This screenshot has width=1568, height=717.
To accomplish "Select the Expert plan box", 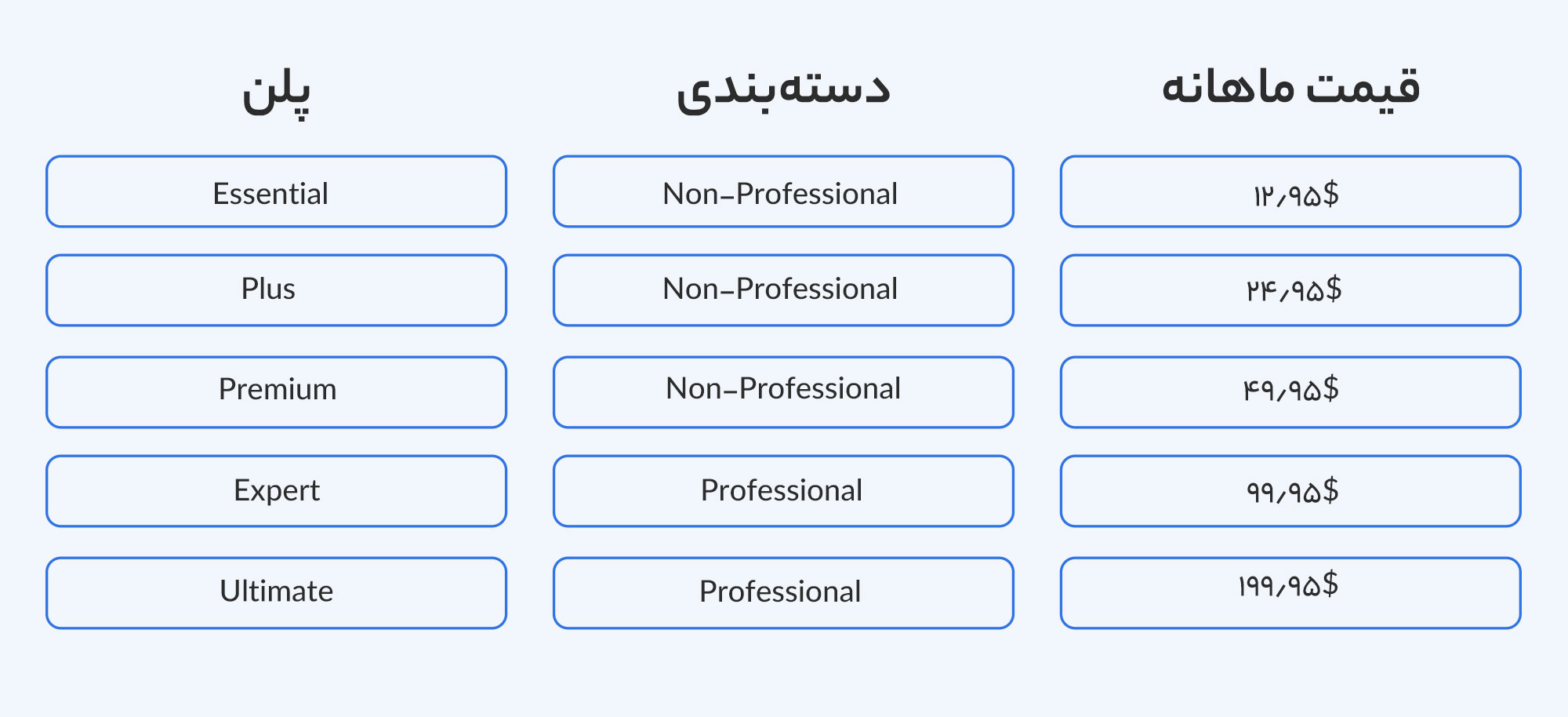I will click(x=276, y=491).
